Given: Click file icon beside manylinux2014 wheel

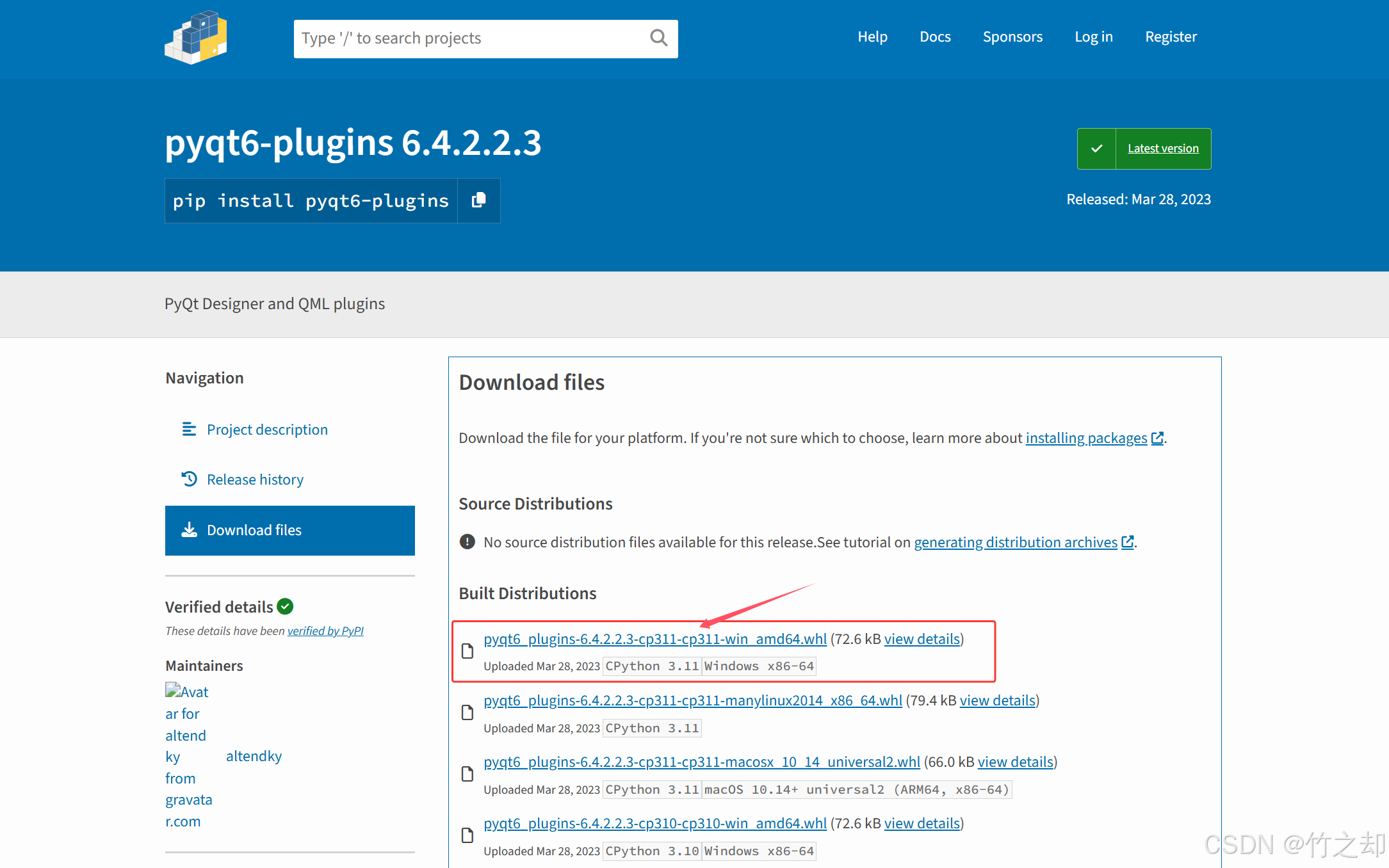Looking at the screenshot, I should tap(467, 712).
